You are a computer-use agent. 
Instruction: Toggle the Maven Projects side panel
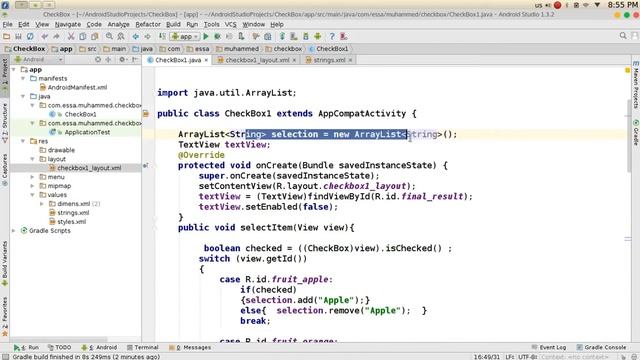[636, 85]
